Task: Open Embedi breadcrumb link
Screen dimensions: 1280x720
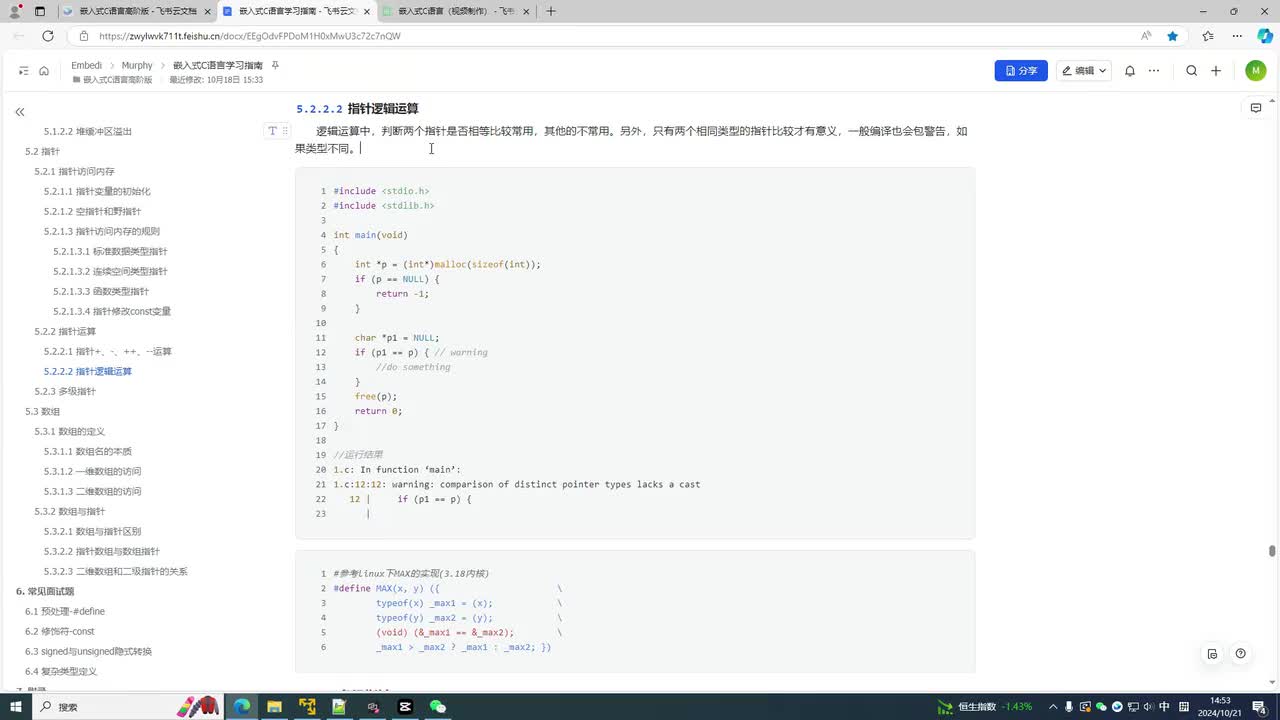Action: pos(87,65)
